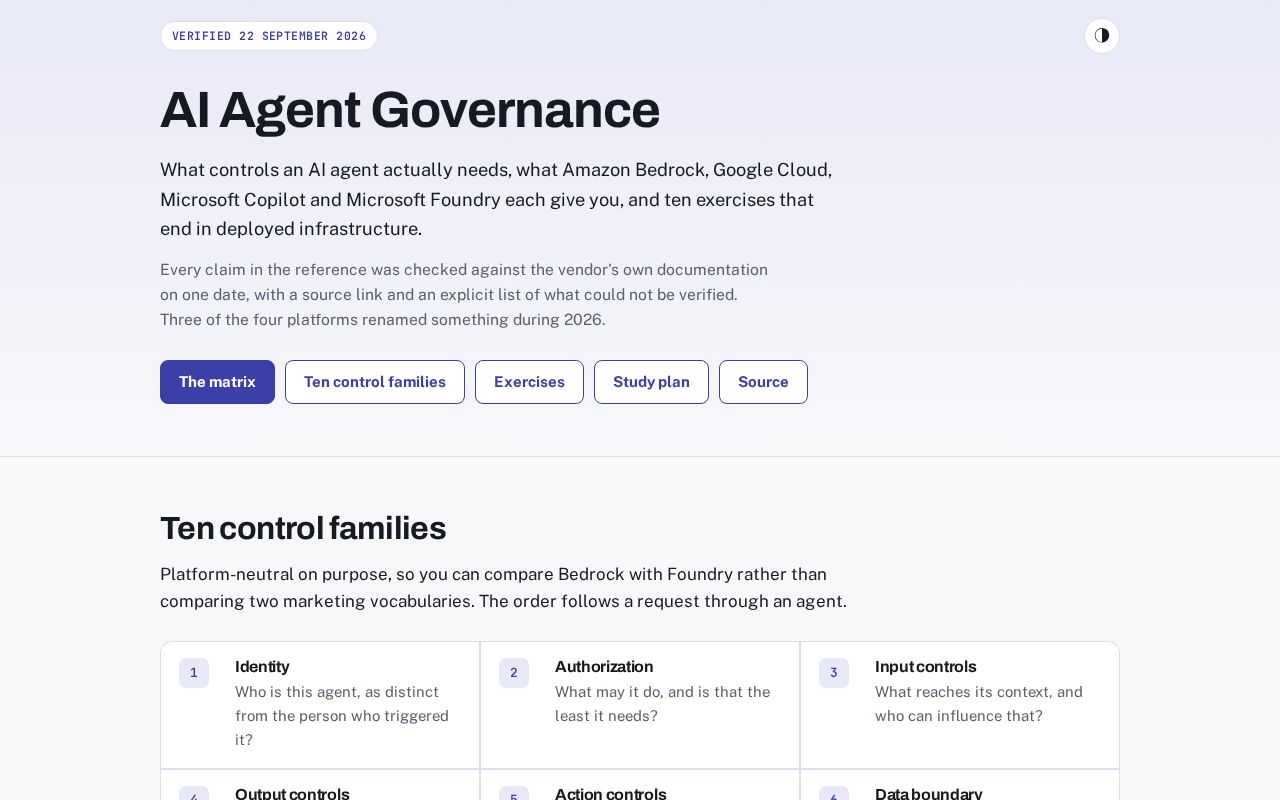Click the Verified 22 September 2026 badge
Viewport: 1280px width, 800px height.
(269, 36)
